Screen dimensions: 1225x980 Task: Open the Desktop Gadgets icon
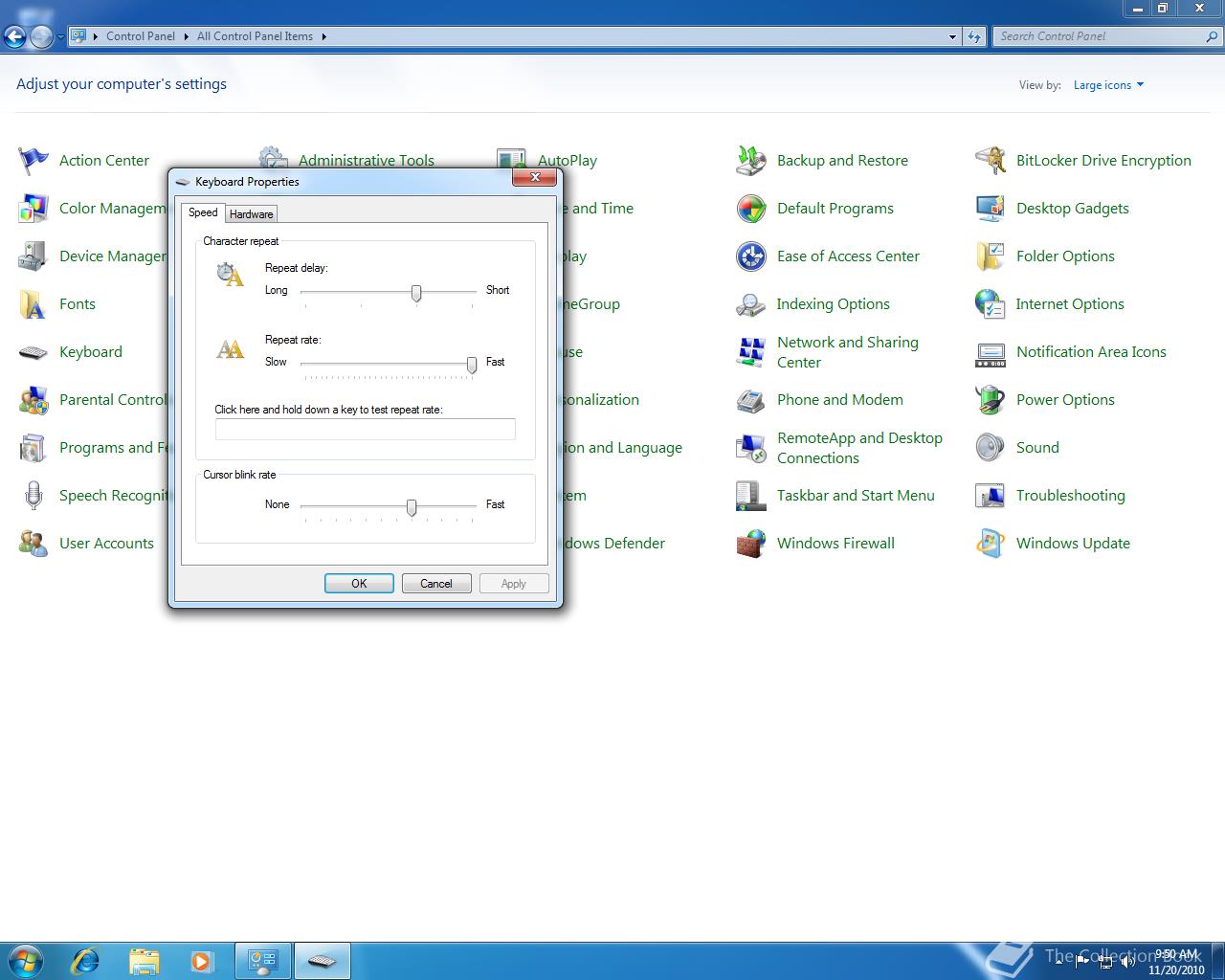click(991, 209)
